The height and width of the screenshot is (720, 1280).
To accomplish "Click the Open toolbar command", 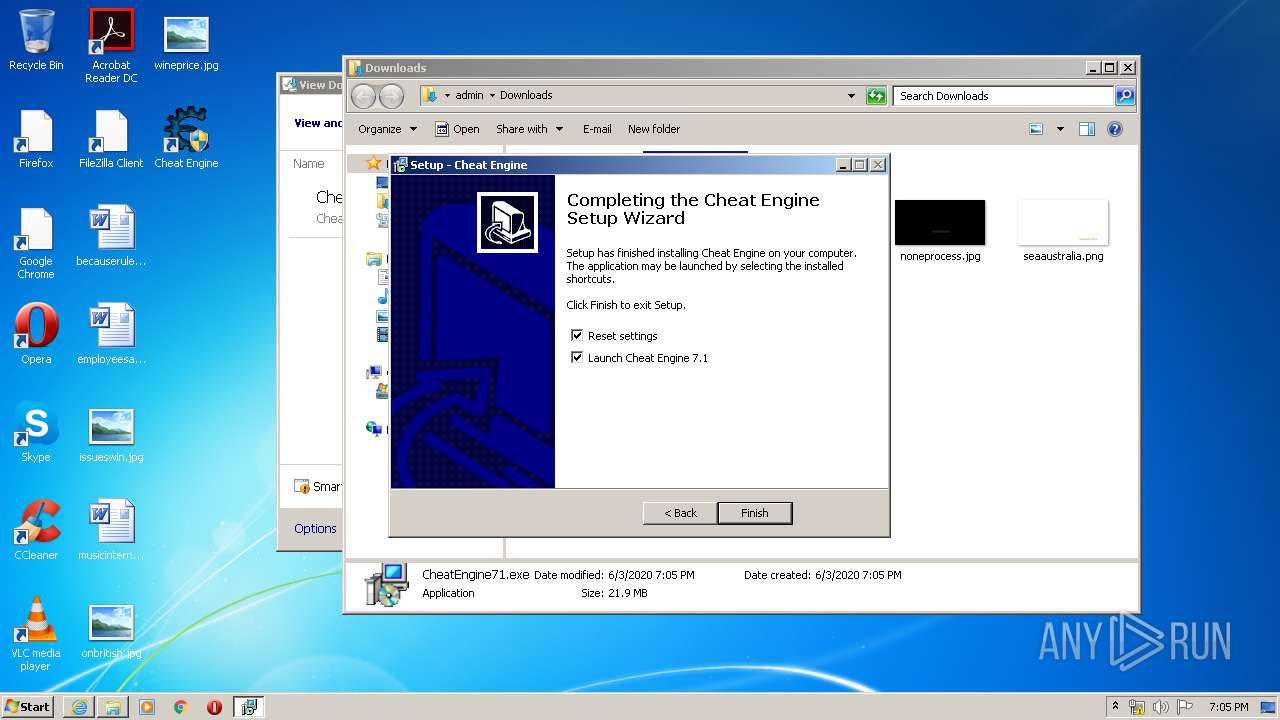I will click(x=457, y=129).
